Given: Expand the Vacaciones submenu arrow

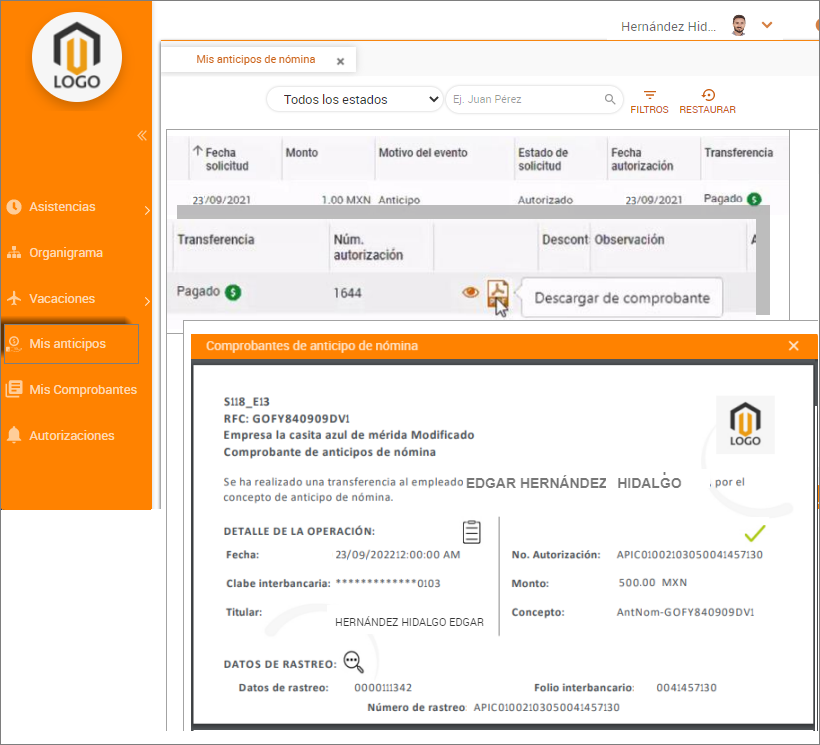Looking at the screenshot, I should [x=147, y=300].
